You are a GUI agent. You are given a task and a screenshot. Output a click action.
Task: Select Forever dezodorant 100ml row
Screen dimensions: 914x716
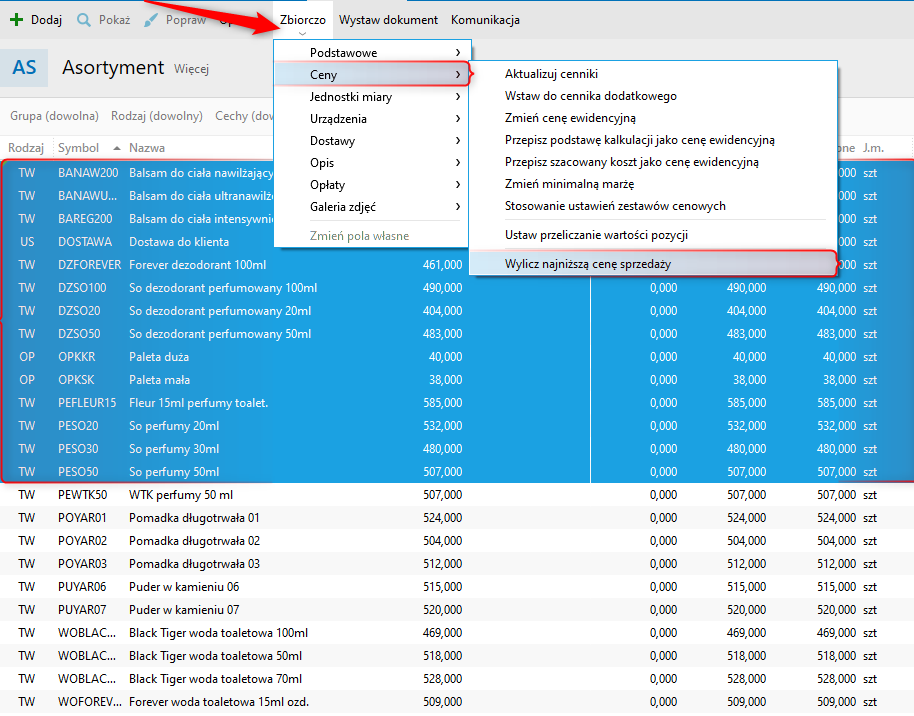pyautogui.click(x=233, y=265)
